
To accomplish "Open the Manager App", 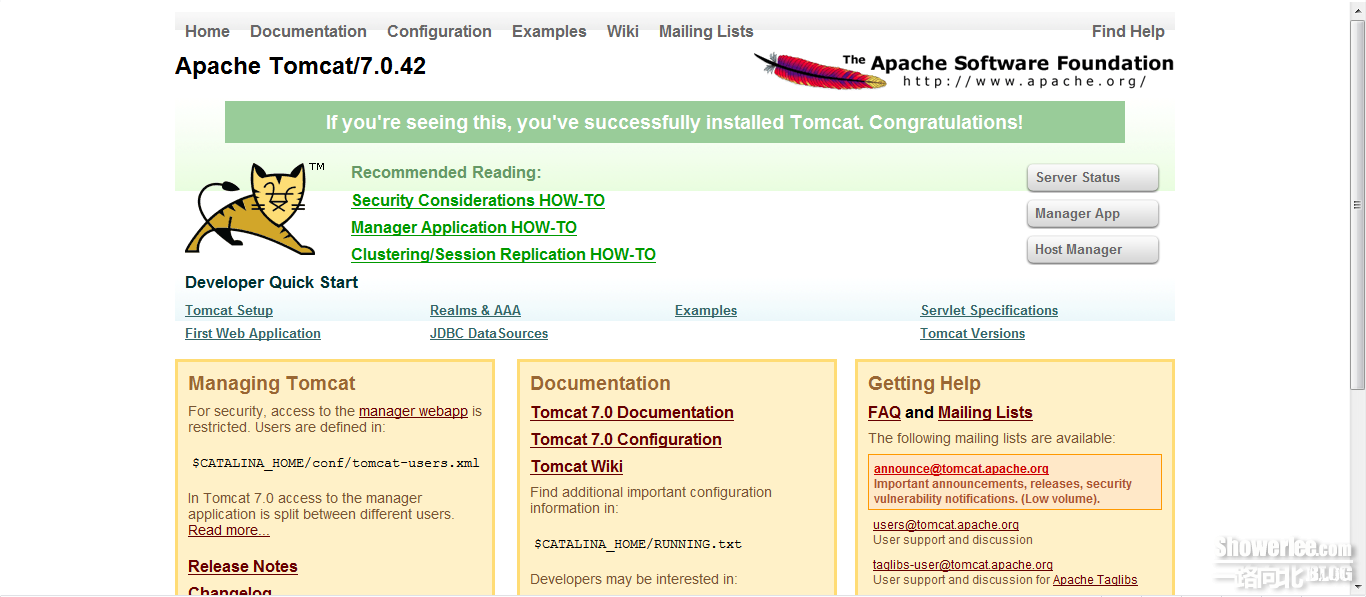I will [1092, 213].
